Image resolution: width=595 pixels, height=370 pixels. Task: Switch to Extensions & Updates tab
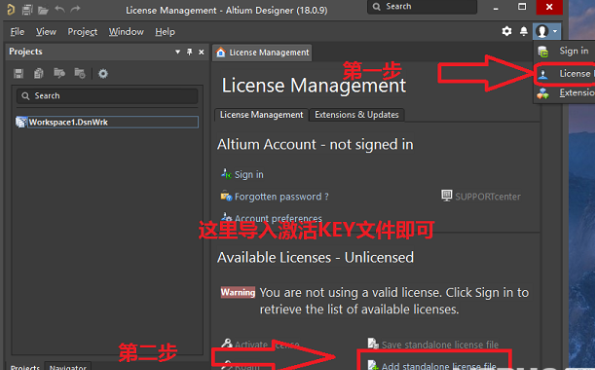[x=357, y=115]
